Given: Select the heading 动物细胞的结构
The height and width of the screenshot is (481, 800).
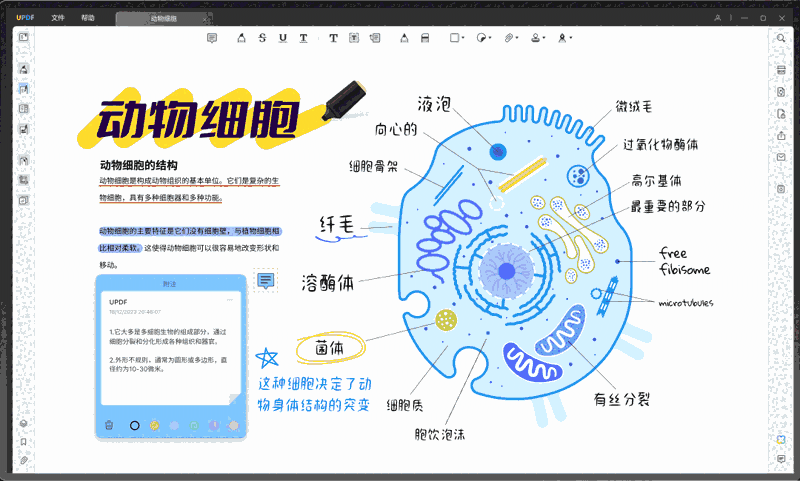Looking at the screenshot, I should point(138,165).
